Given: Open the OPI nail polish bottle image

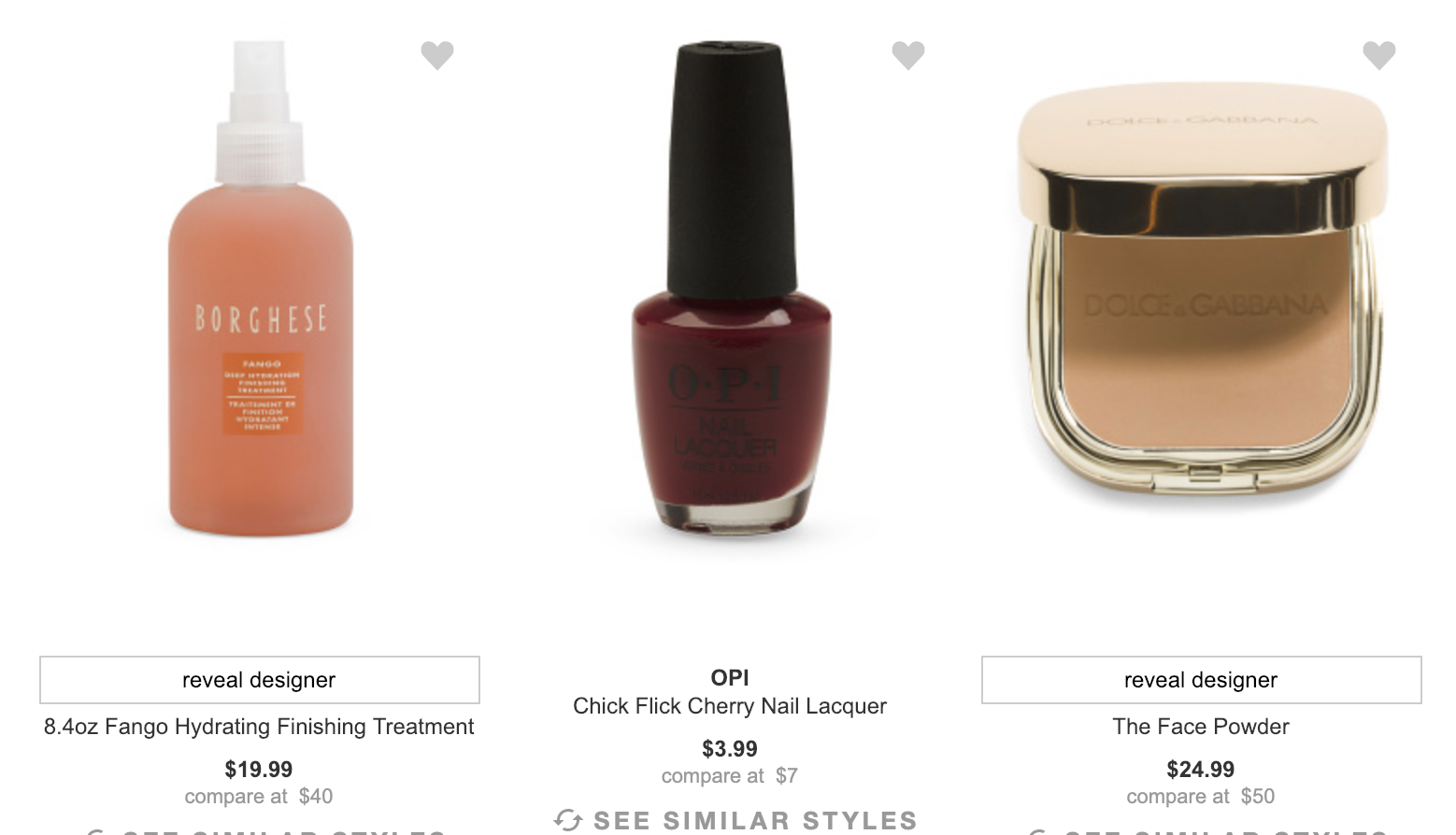Looking at the screenshot, I should click(x=731, y=289).
